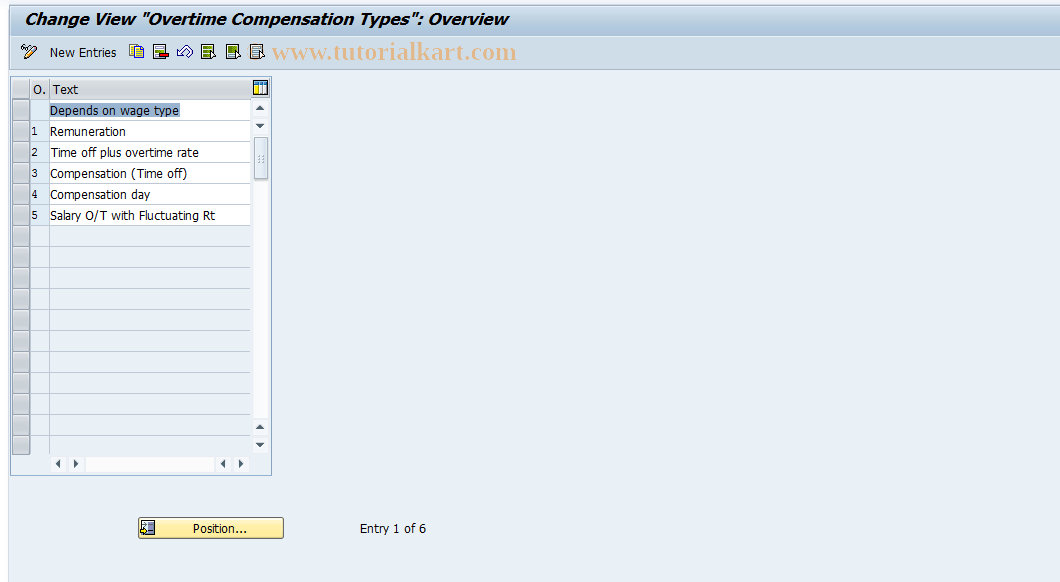Open the table column configuration icon
This screenshot has height=582, width=1060.
[x=260, y=88]
